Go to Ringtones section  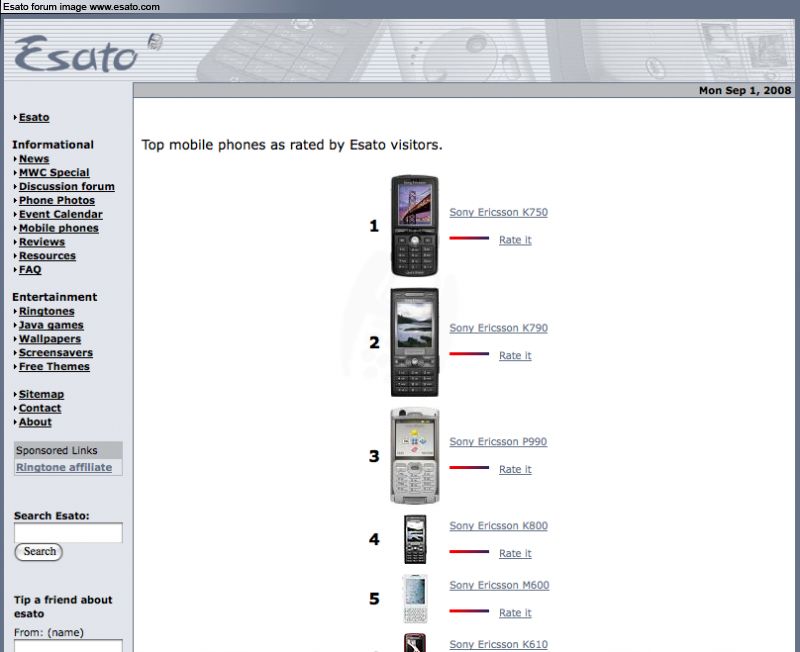(46, 311)
